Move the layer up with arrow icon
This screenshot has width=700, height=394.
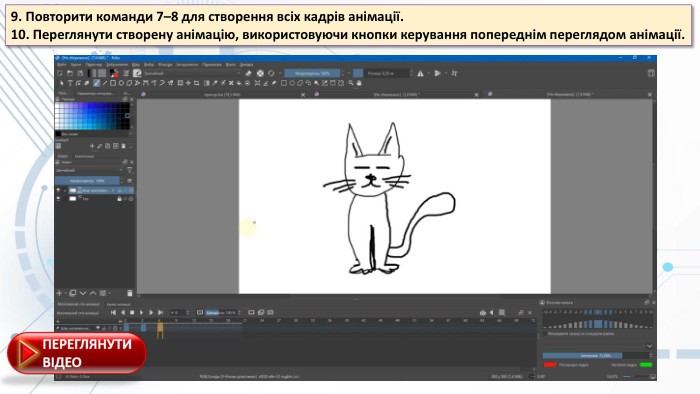93,293
